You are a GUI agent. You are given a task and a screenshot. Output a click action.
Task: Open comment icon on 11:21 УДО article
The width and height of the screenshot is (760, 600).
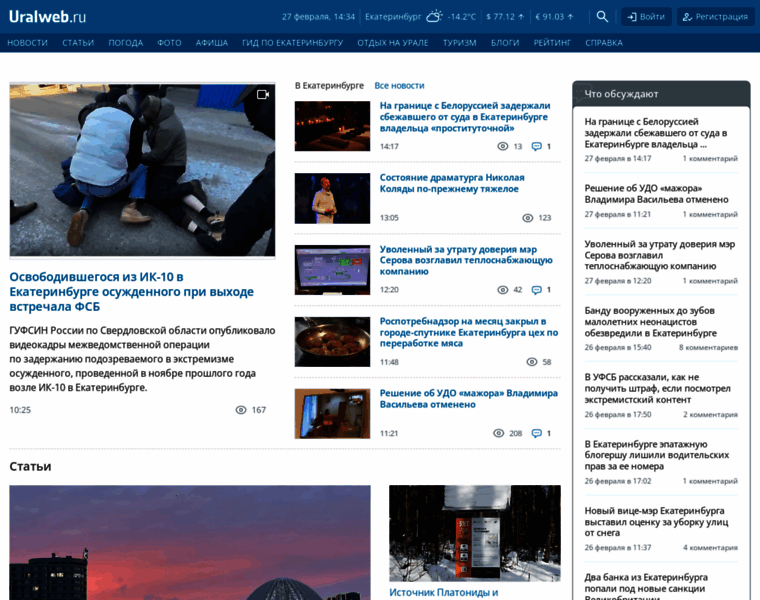click(x=537, y=433)
